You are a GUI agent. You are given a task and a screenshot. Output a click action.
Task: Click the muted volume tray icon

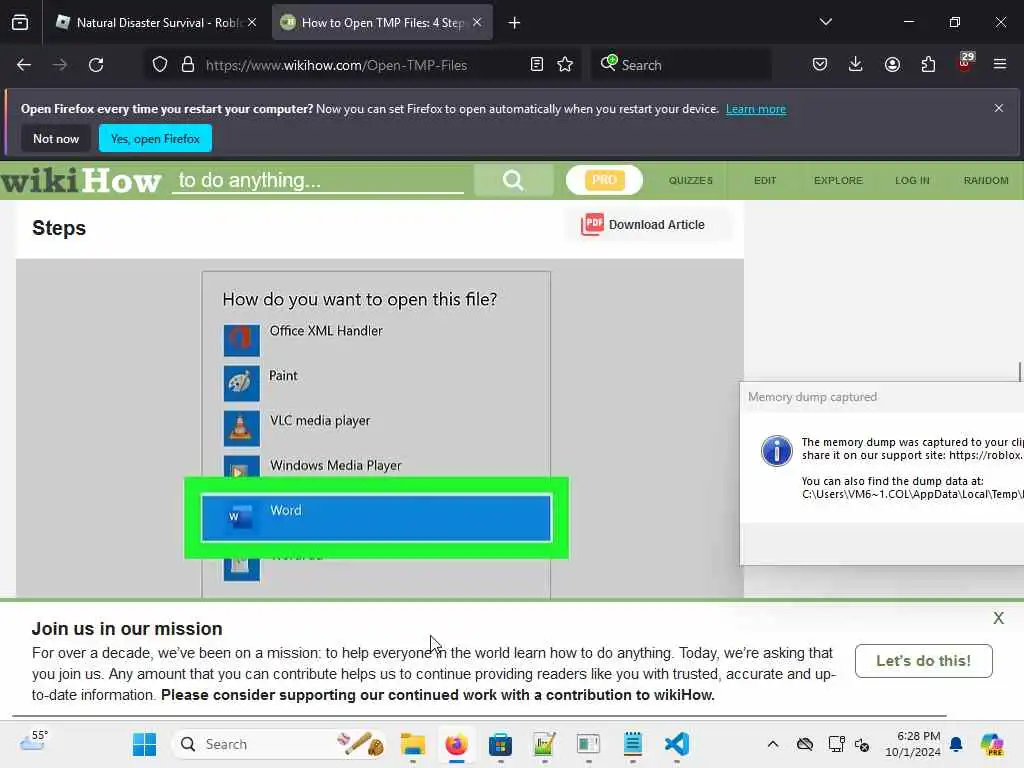coord(862,744)
